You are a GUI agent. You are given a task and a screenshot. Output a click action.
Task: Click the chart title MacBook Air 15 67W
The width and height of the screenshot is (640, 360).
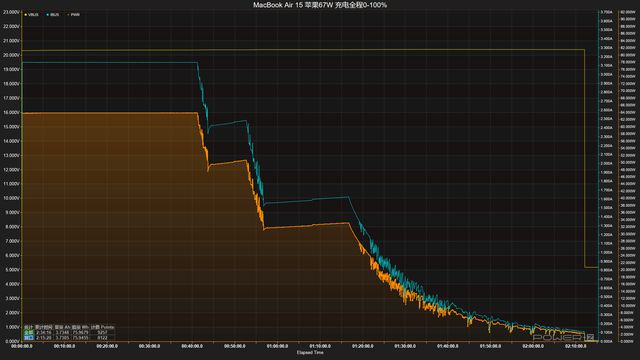[320, 5]
